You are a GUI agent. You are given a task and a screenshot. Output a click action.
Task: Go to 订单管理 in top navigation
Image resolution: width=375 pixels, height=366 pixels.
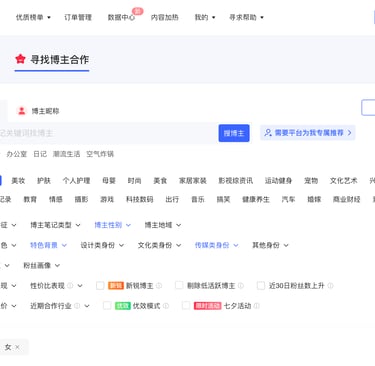coord(78,17)
